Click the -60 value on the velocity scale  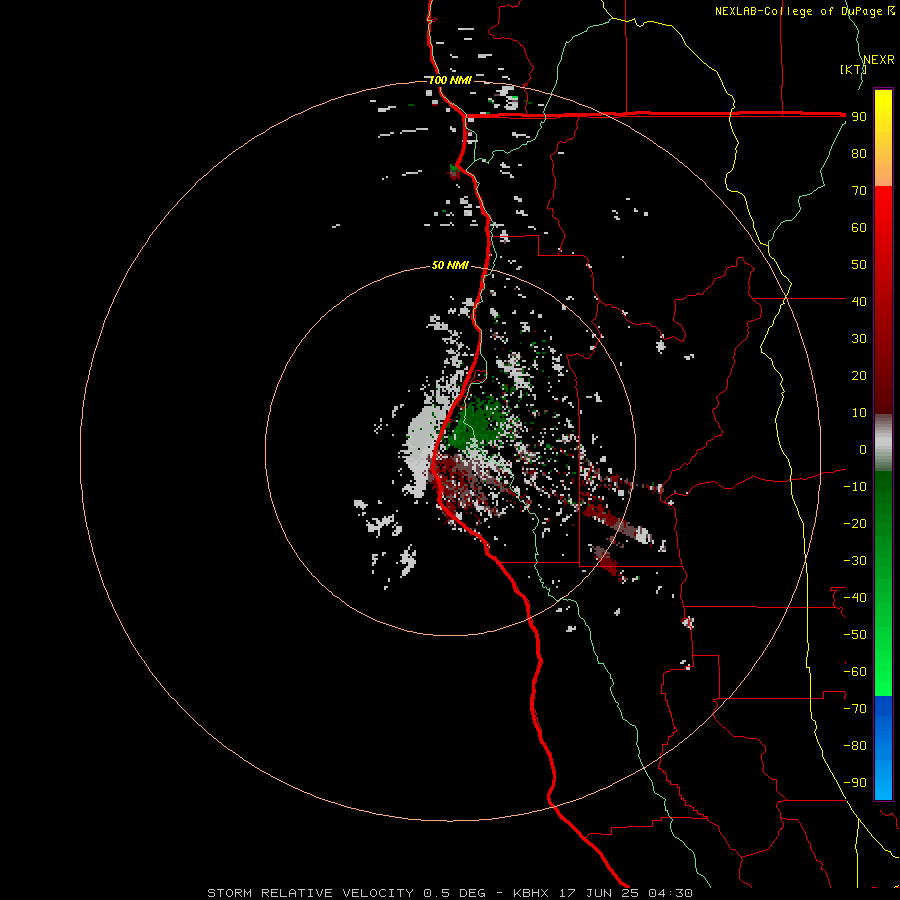pyautogui.click(x=855, y=672)
